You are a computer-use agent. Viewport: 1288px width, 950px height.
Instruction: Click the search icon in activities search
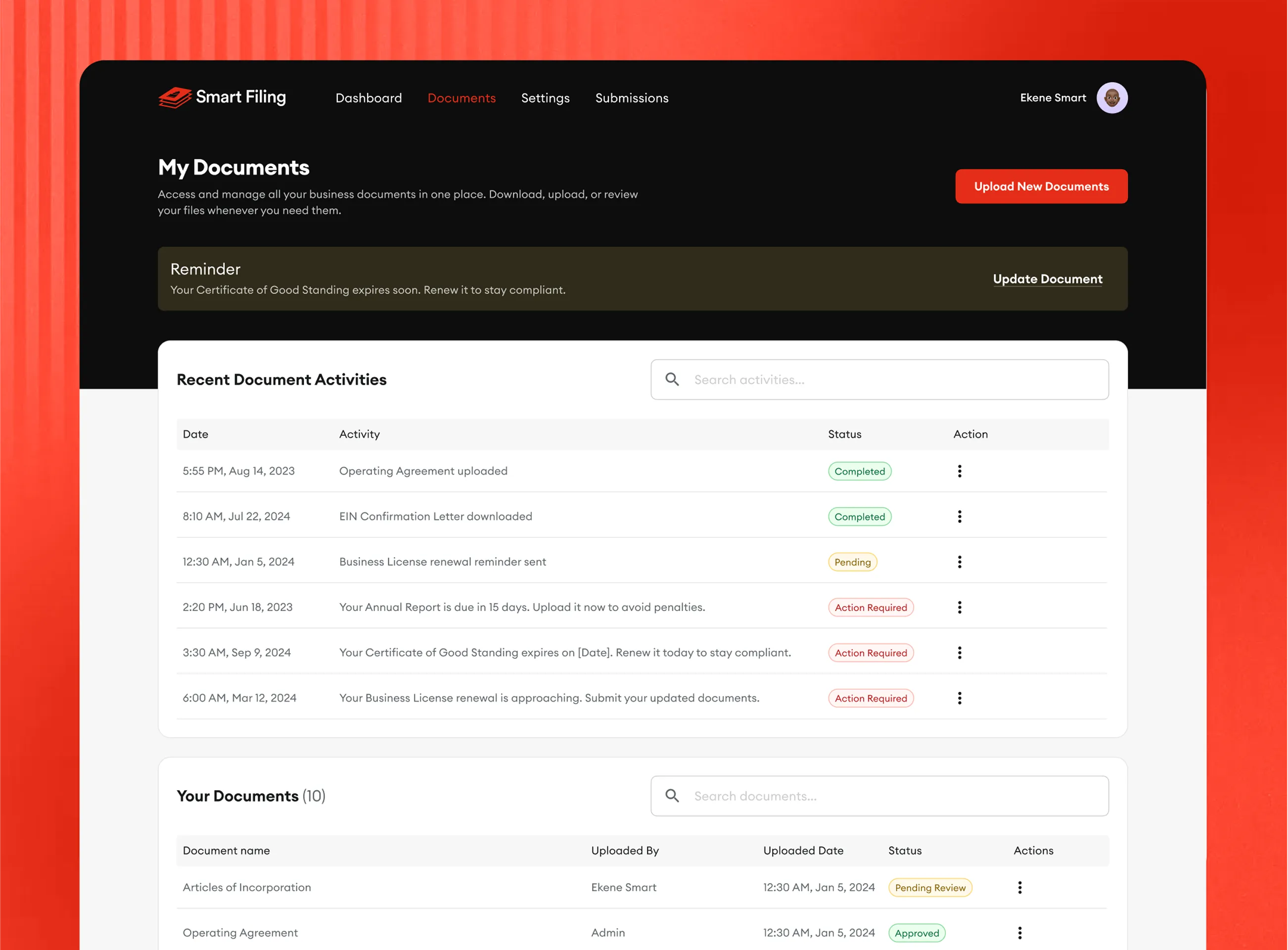click(672, 380)
